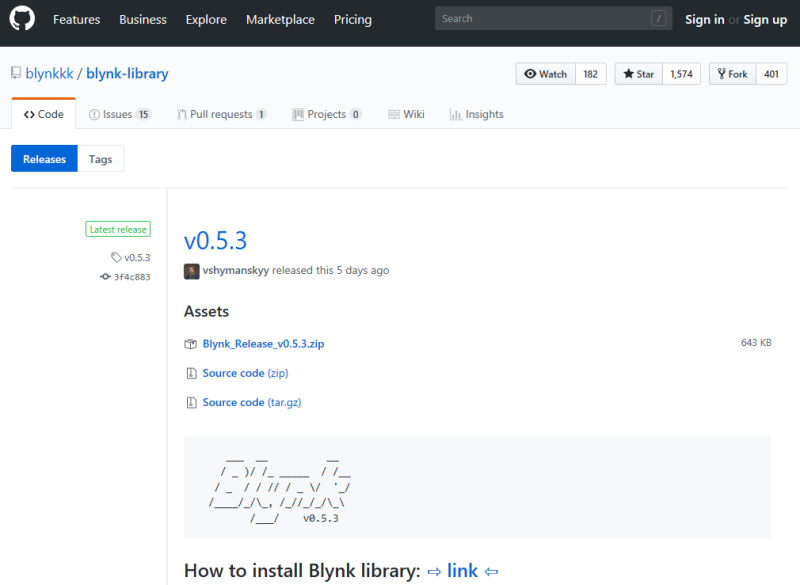Image resolution: width=800 pixels, height=585 pixels.
Task: Click the v0.5.3 tag icon in sidebar
Action: [x=116, y=258]
